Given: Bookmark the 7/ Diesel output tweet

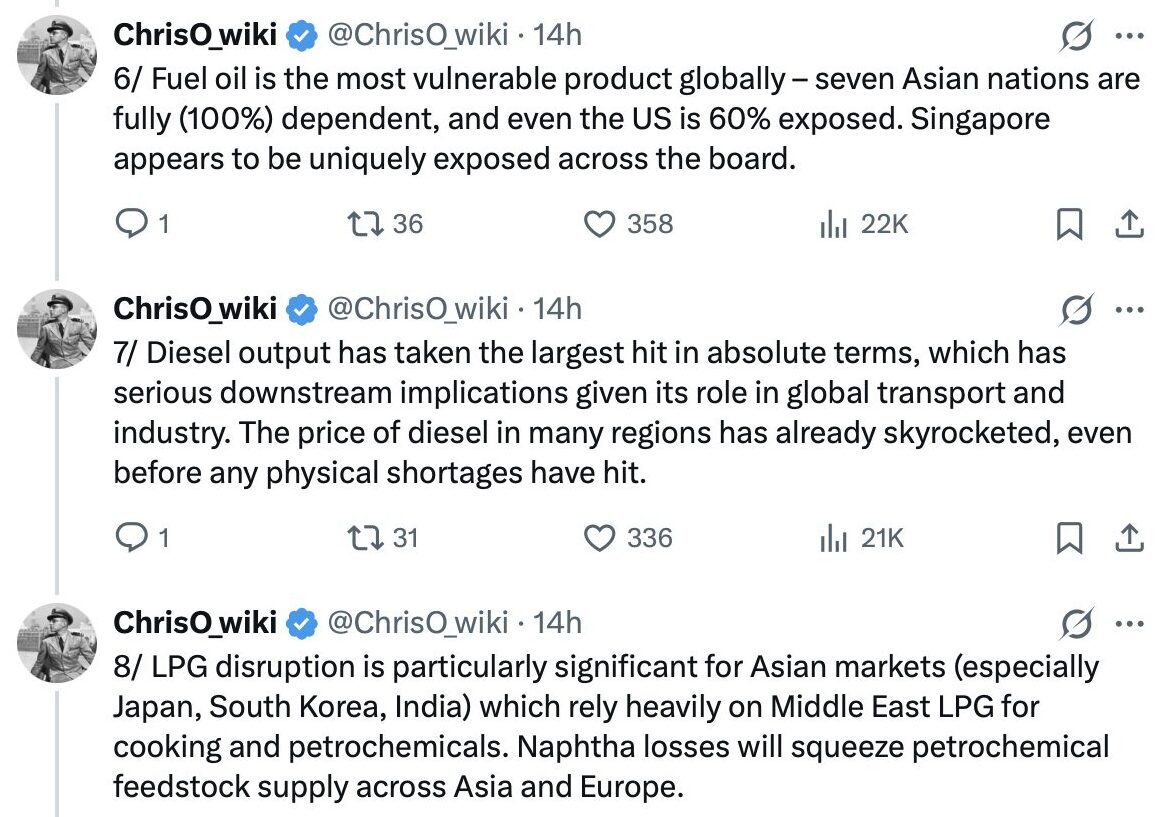Looking at the screenshot, I should (1069, 538).
